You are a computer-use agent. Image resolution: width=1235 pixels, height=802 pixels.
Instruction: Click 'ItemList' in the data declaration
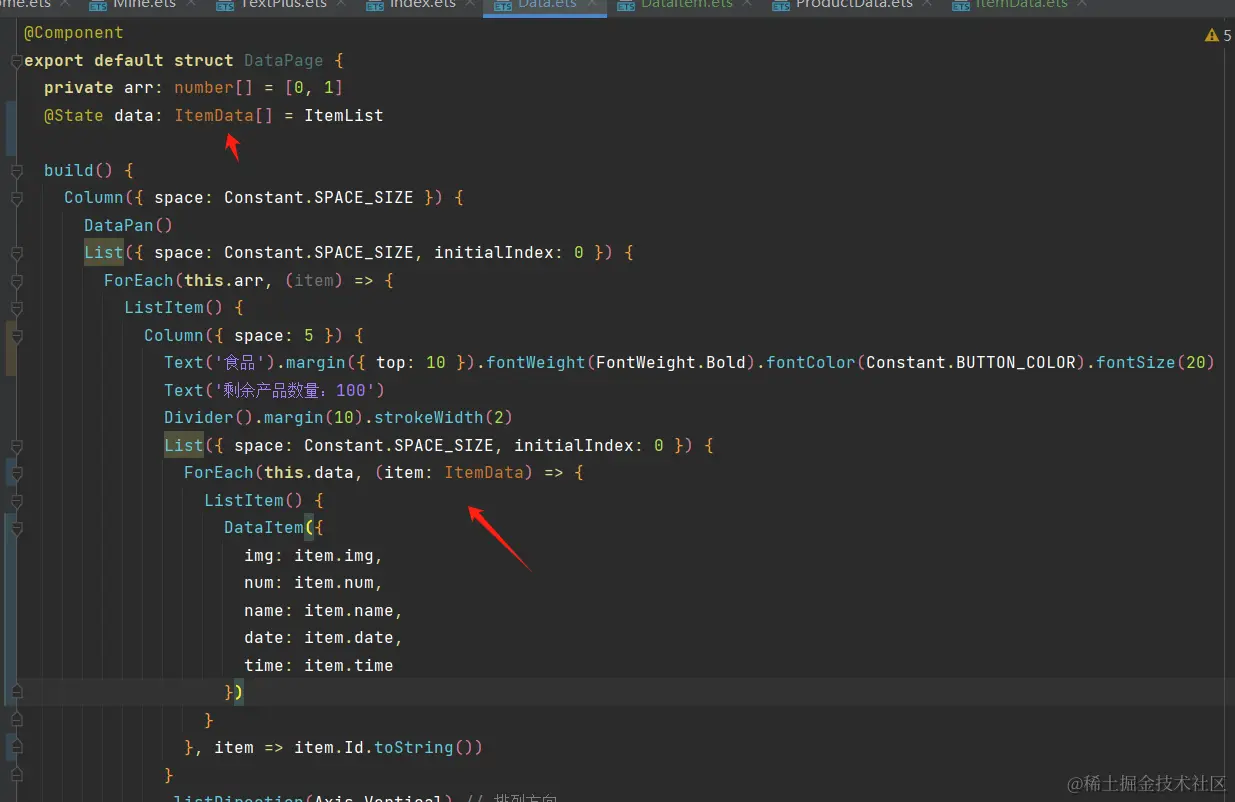tap(344, 116)
